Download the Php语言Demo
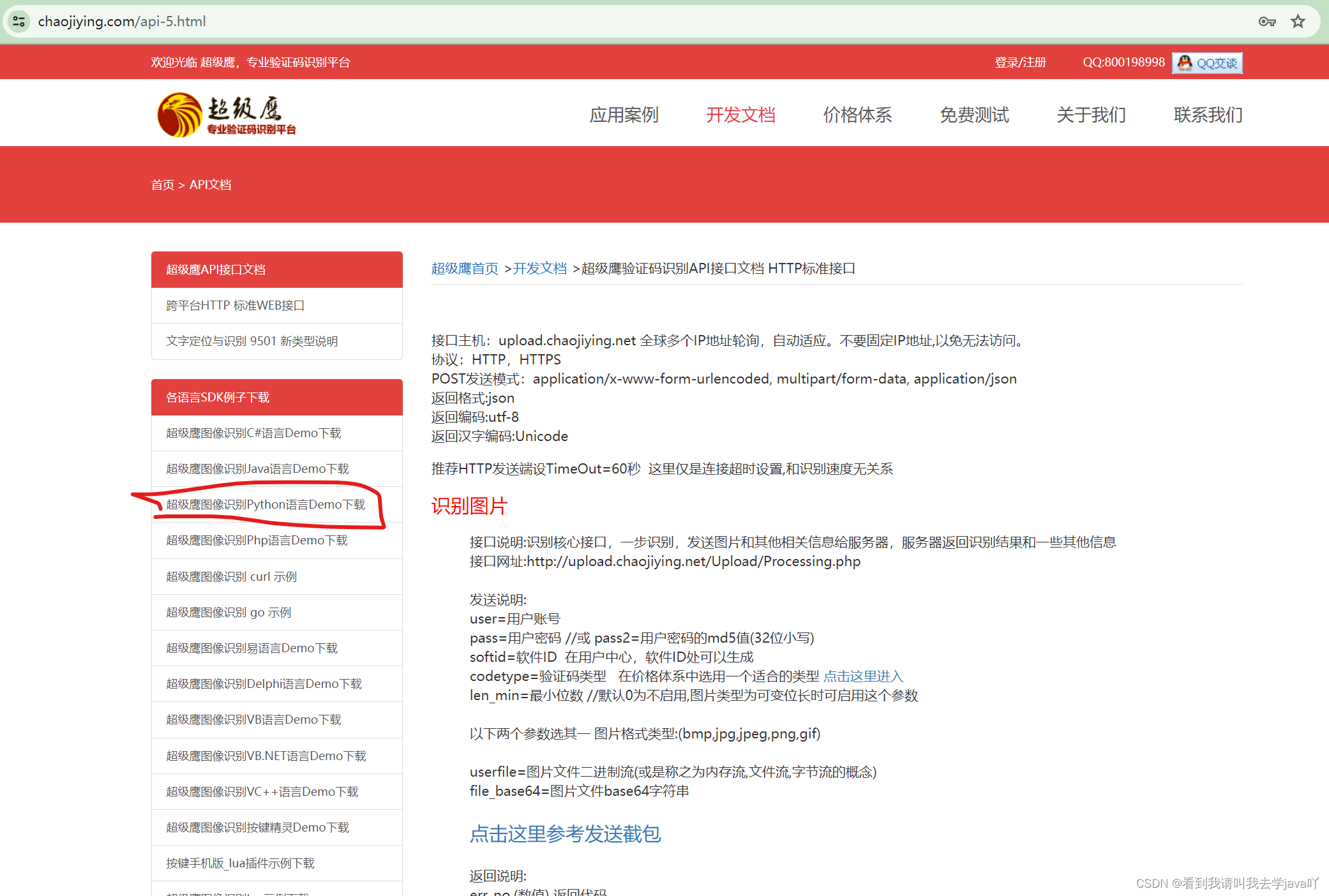 click(x=277, y=541)
